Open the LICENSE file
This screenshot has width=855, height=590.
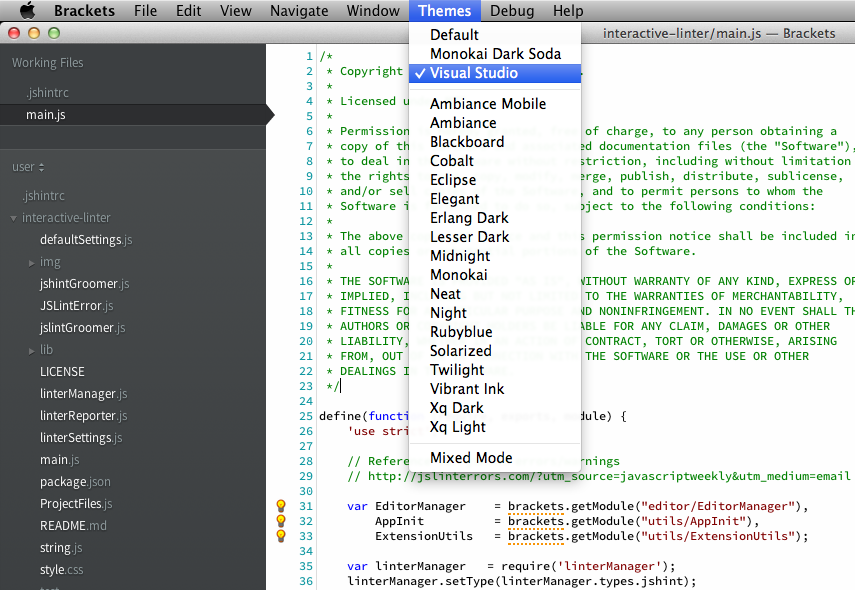click(62, 372)
